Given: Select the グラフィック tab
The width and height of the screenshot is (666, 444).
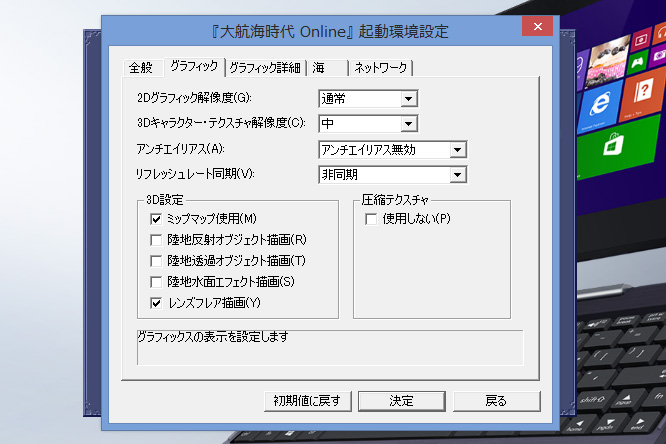Looking at the screenshot, I should click(194, 66).
